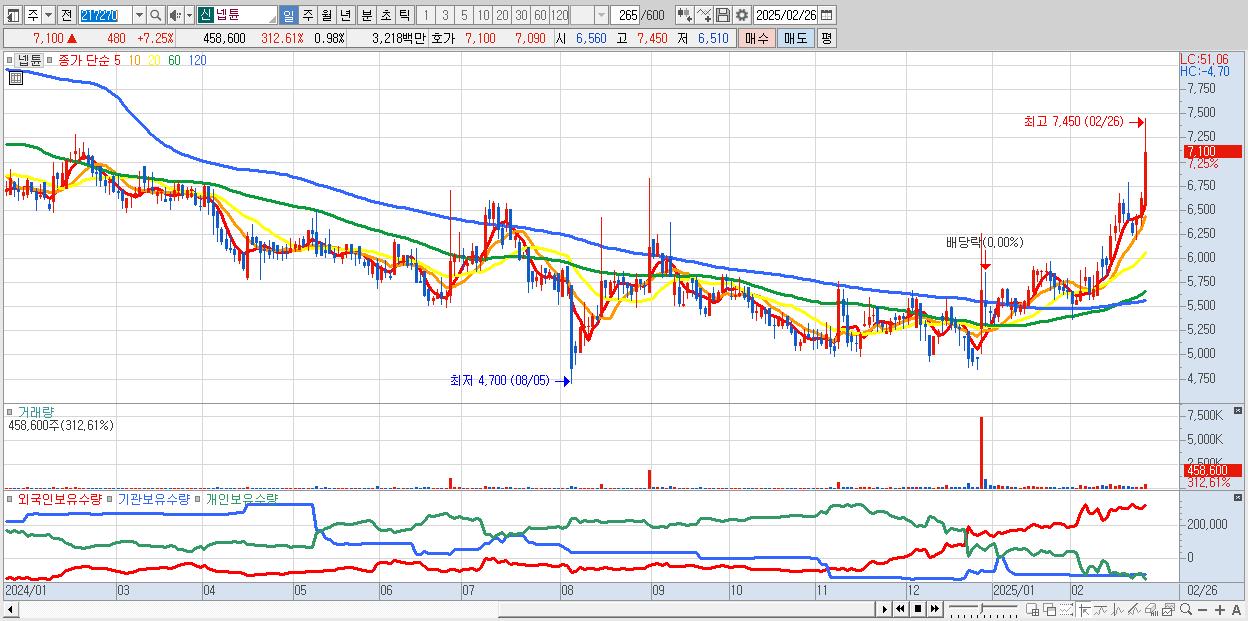This screenshot has width=1248, height=621.
Task: Select the 일 daily period tab
Action: pyautogui.click(x=288, y=15)
